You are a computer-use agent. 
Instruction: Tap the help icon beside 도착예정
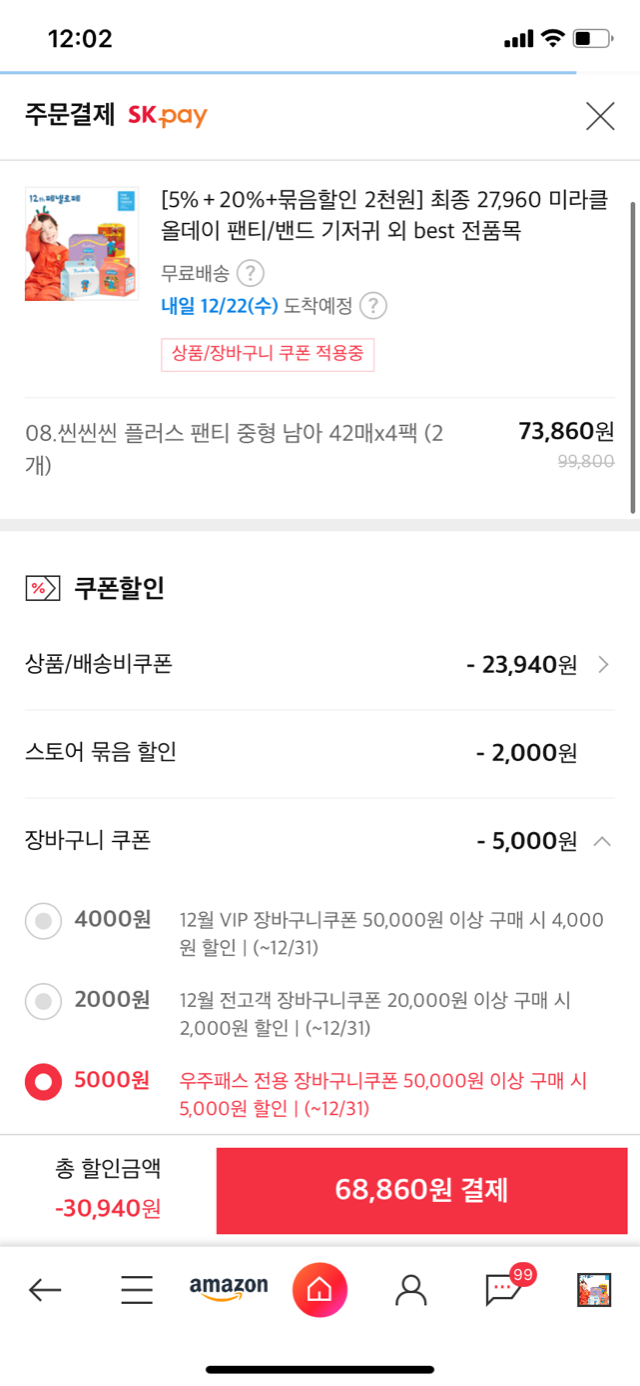373,306
